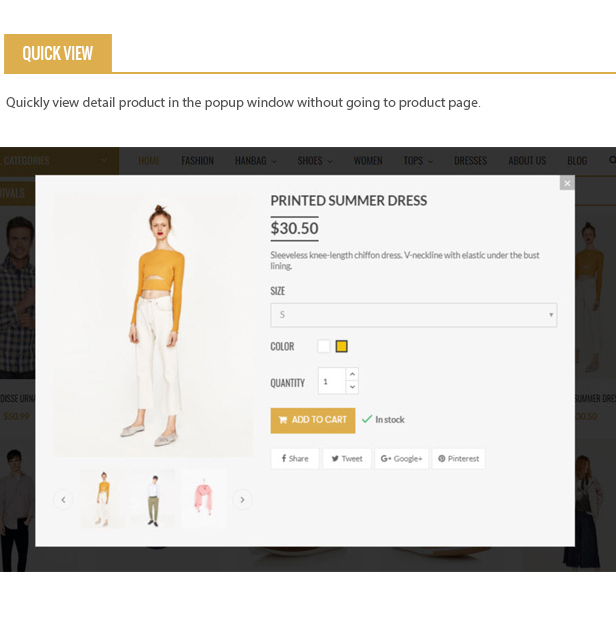
Task: Open the Tops menu
Action: click(x=418, y=161)
